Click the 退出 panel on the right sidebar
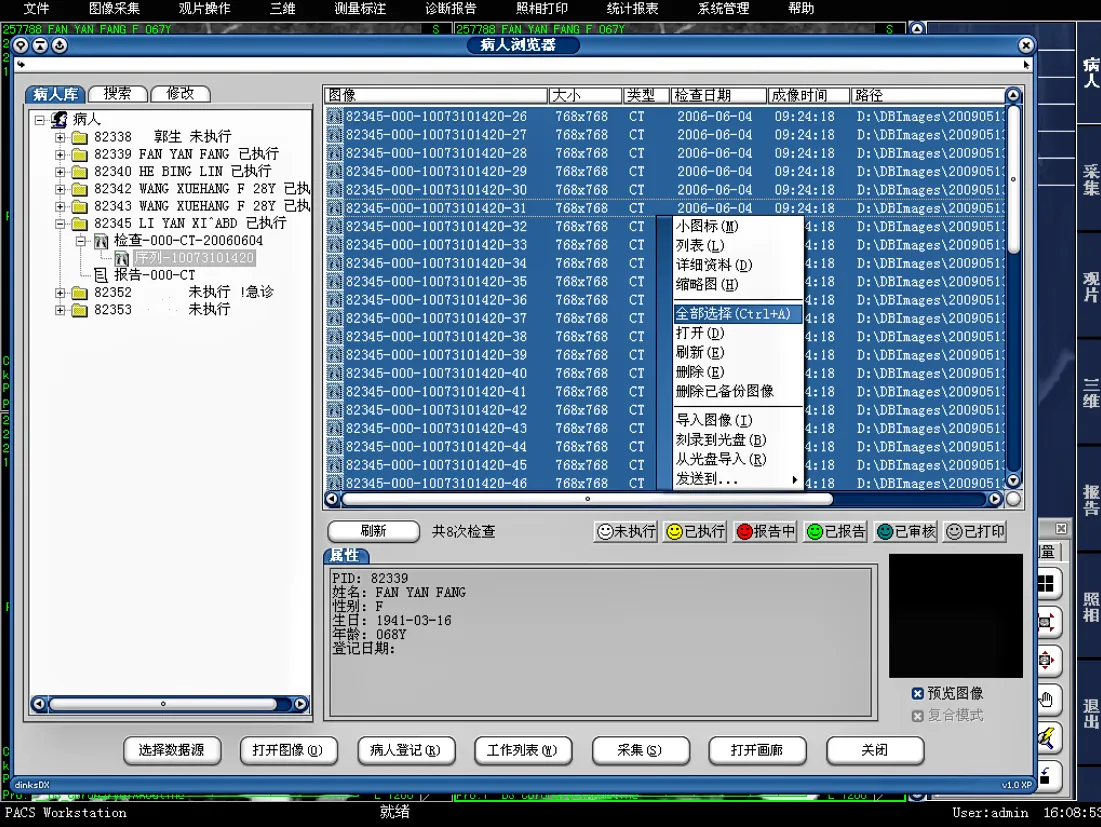The image size is (1101, 827). pos(1090,714)
